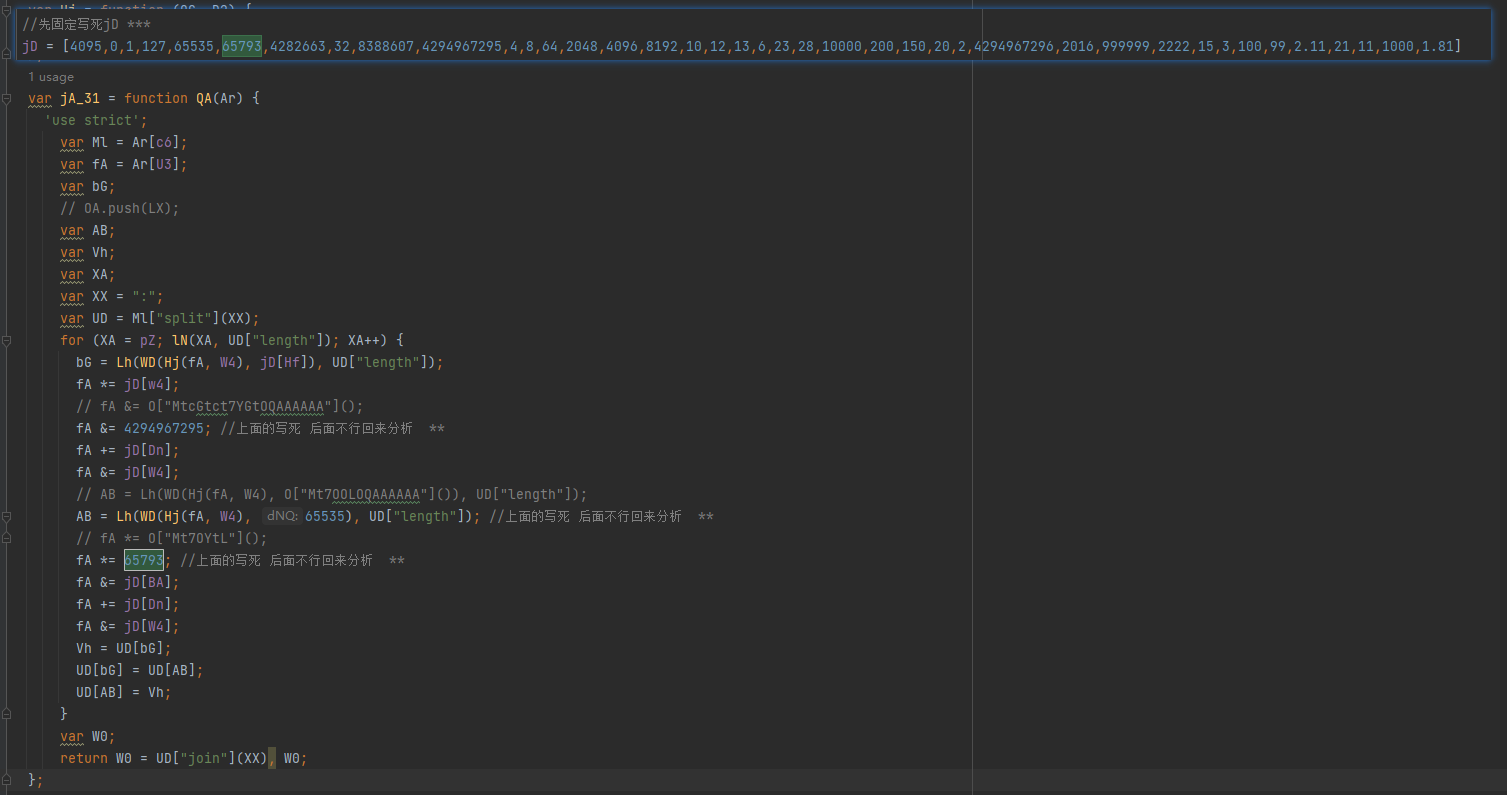Toggle fold marker beside the Mt7OYtL comment line
The image size is (1507, 795).
point(7,538)
